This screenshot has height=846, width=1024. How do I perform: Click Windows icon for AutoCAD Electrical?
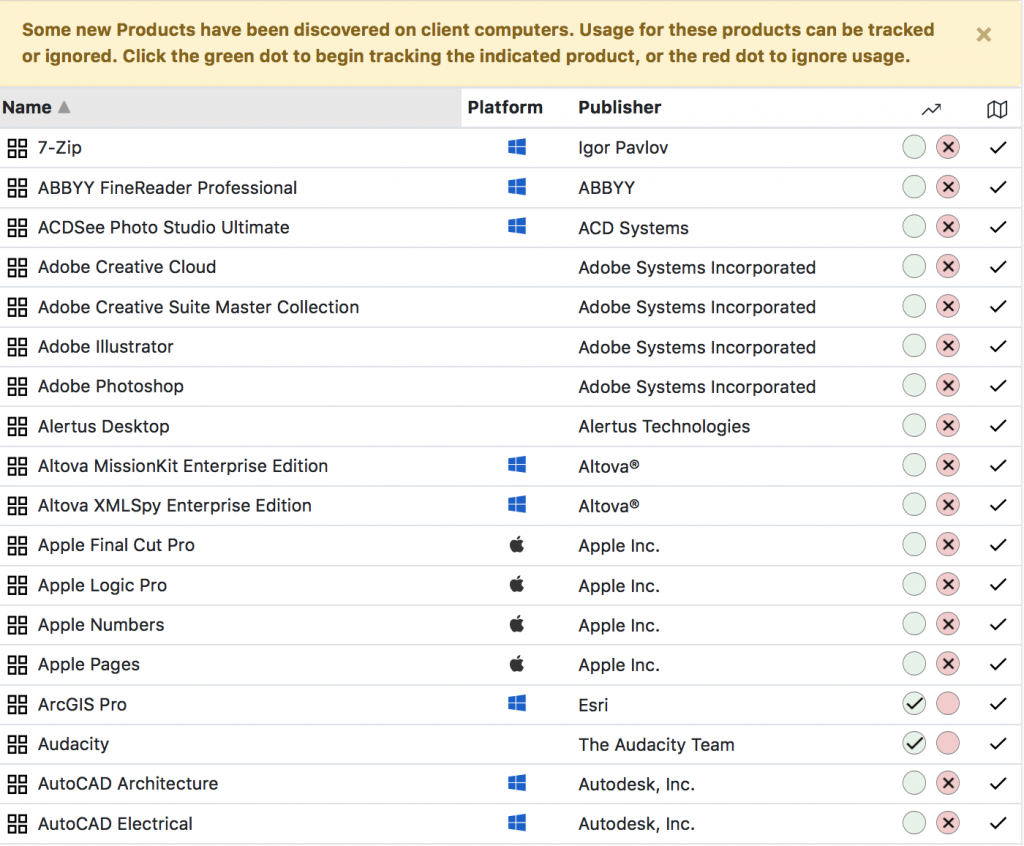pyautogui.click(x=517, y=822)
